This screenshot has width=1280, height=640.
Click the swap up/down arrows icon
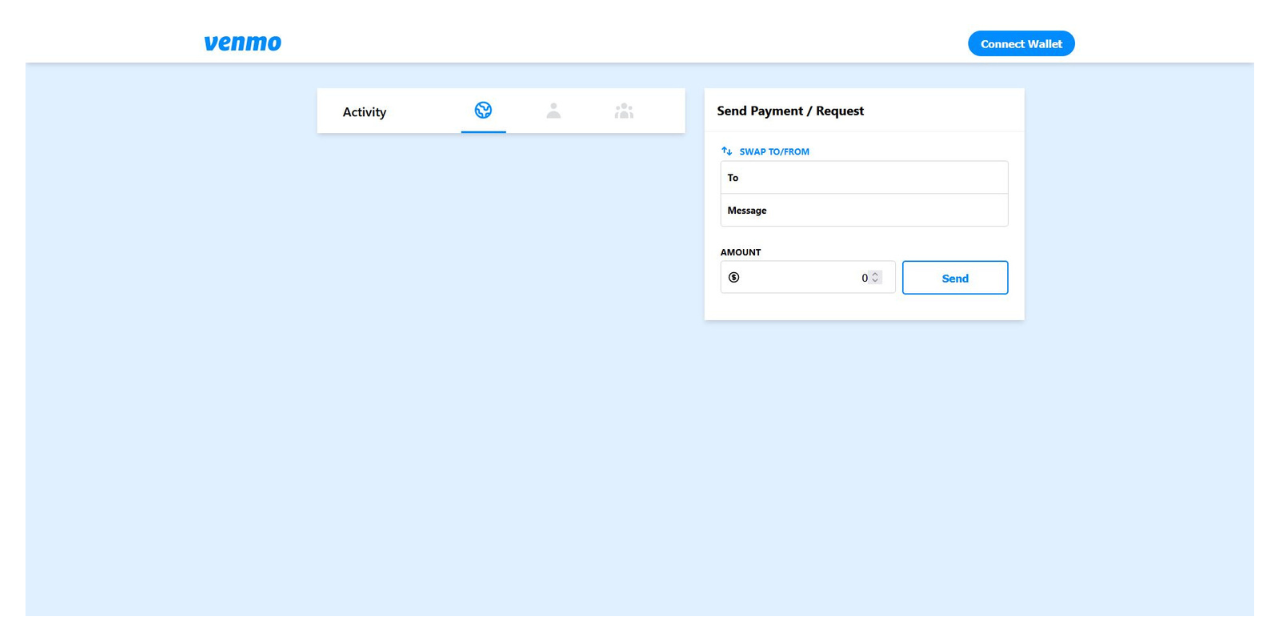[x=726, y=150]
